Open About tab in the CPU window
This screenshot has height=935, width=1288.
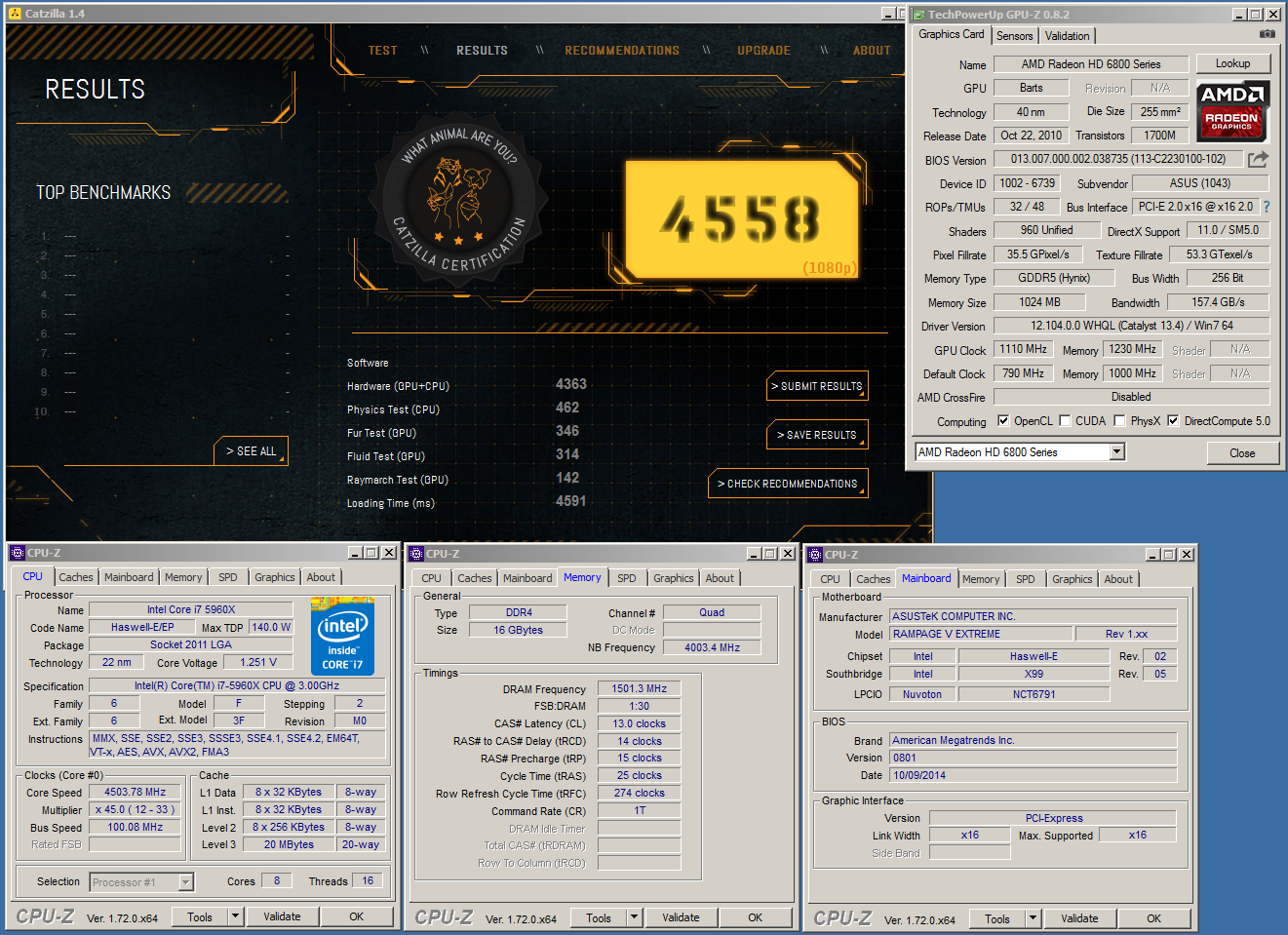321,577
